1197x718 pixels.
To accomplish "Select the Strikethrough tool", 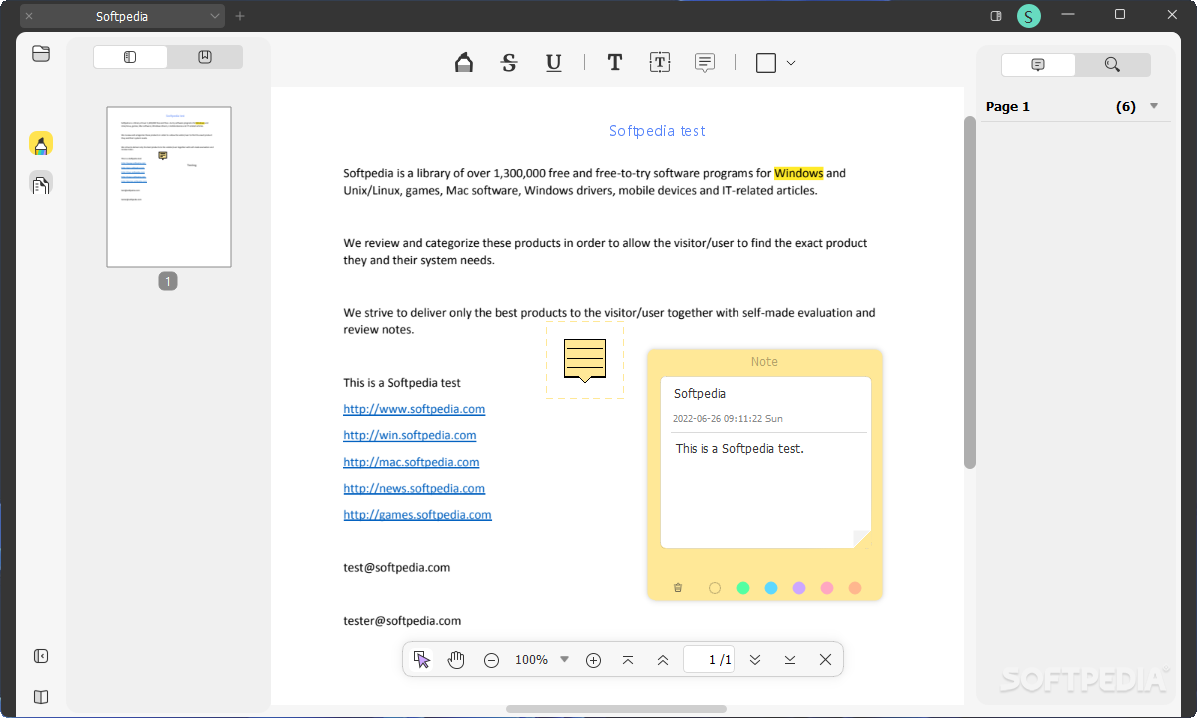I will tap(509, 63).
